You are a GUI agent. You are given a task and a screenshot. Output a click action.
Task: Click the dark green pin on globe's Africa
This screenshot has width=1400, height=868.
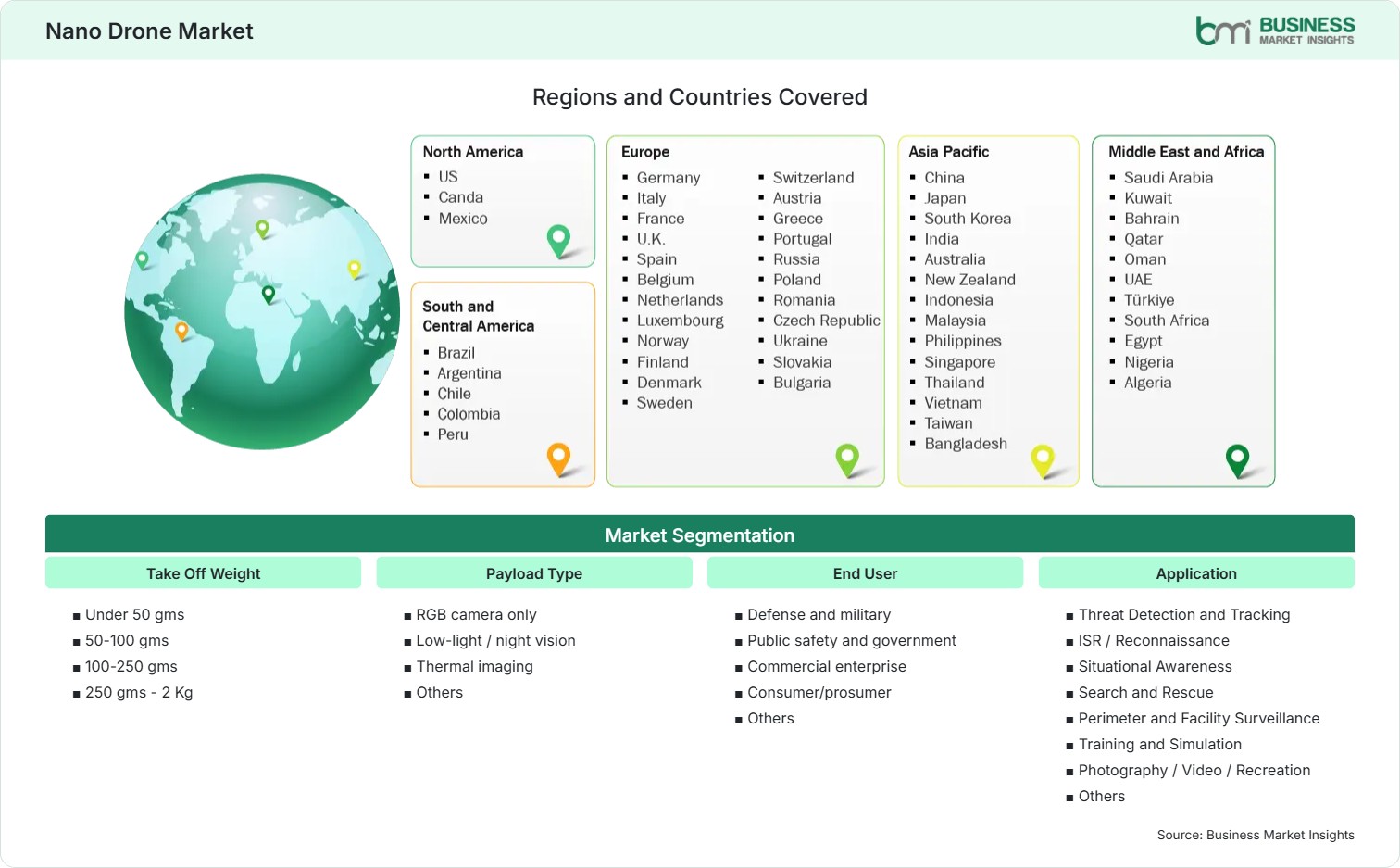pyautogui.click(x=269, y=294)
